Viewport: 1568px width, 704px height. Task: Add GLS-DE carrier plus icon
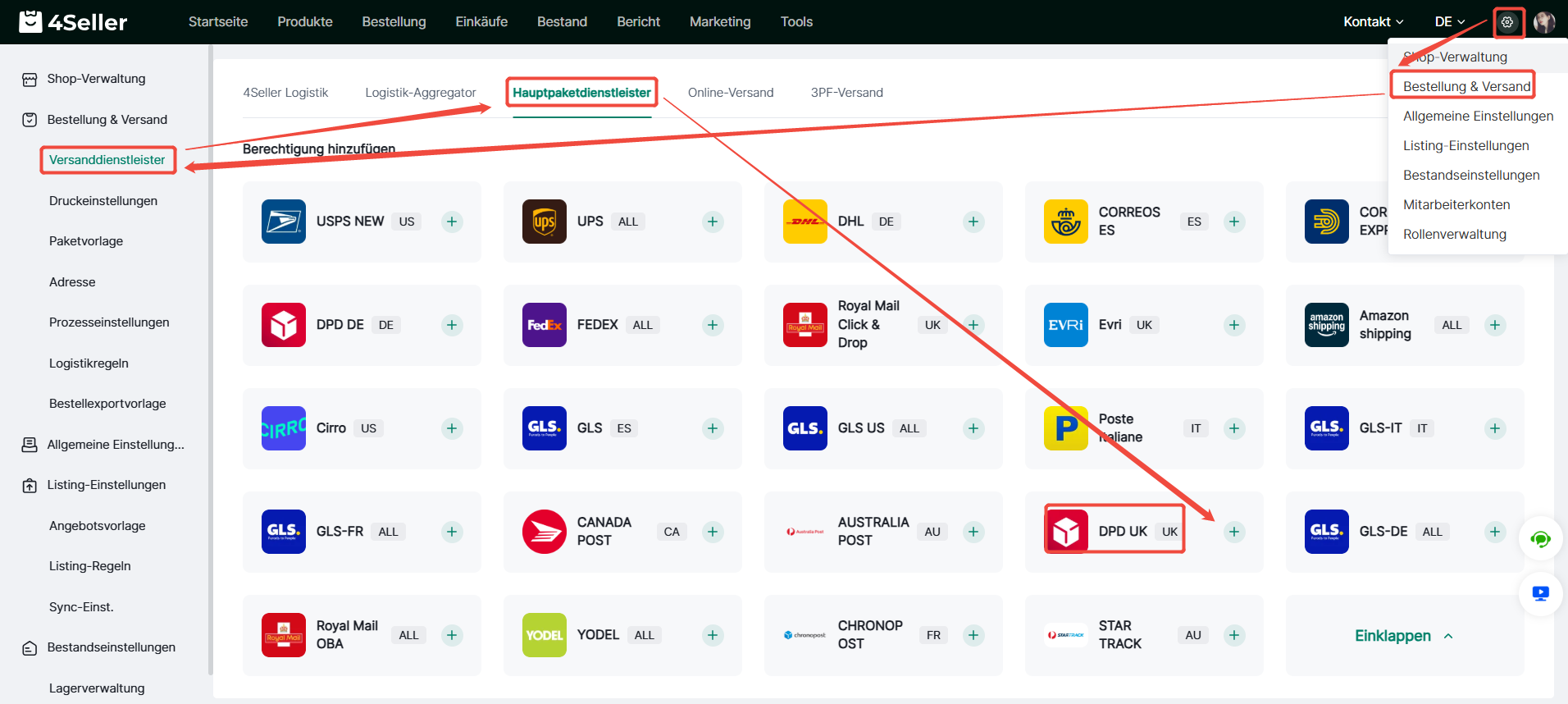pos(1495,532)
